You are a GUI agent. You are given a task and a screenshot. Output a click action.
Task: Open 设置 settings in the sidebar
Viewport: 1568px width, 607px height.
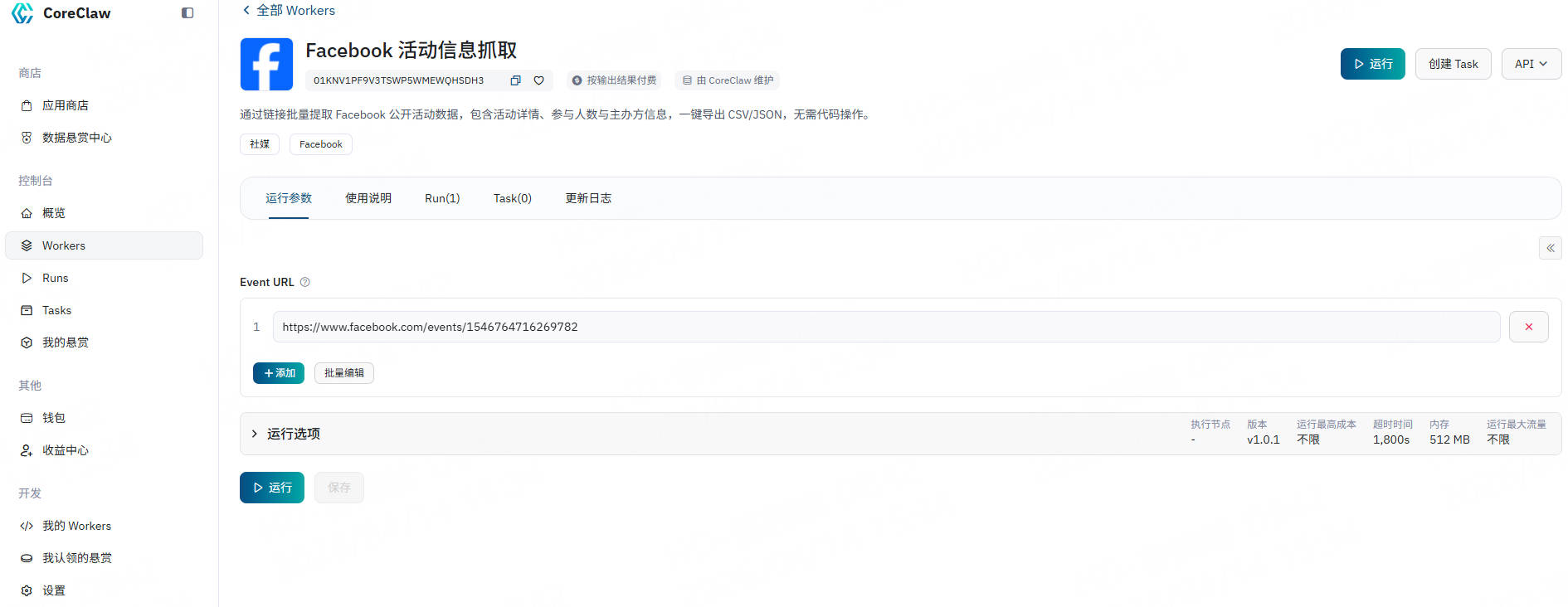54,590
